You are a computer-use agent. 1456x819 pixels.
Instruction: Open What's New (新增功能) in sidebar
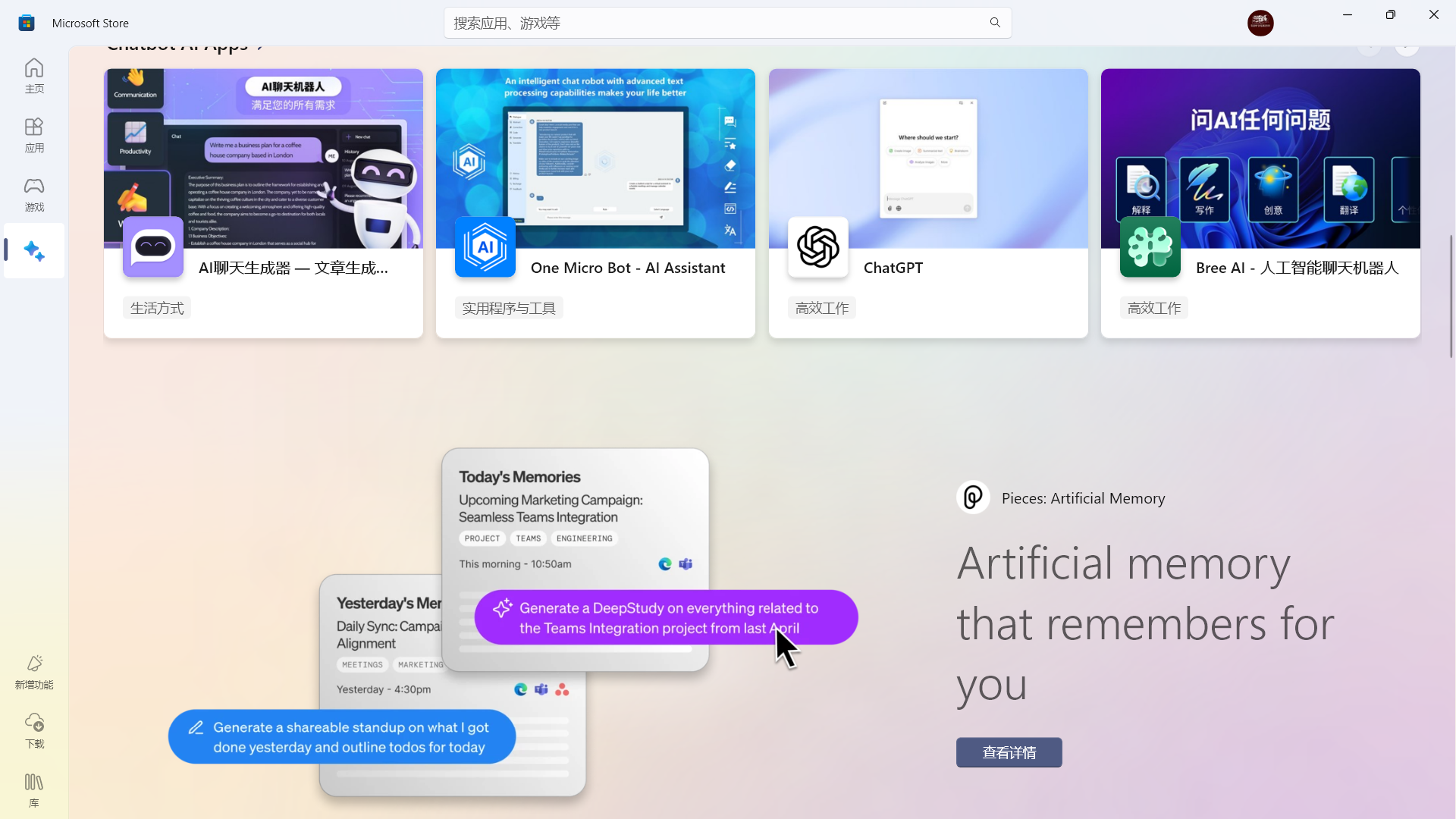(34, 672)
